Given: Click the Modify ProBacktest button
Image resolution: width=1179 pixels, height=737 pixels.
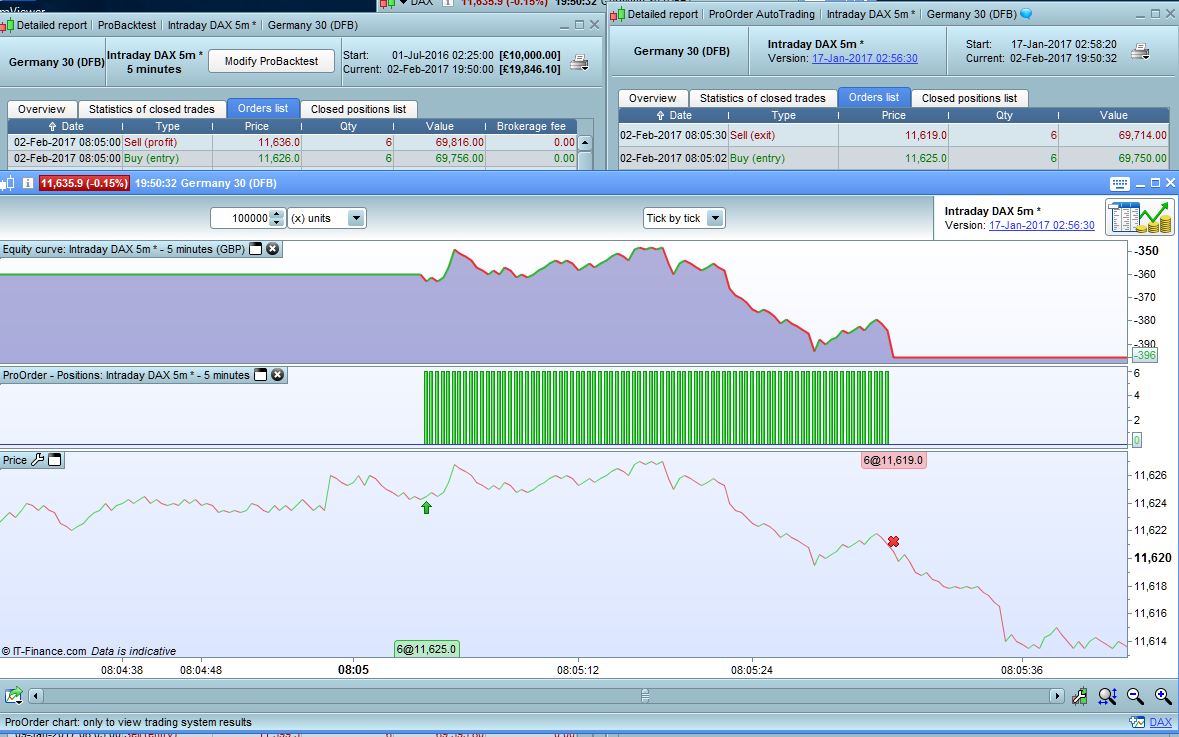Looking at the screenshot, I should tap(271, 62).
